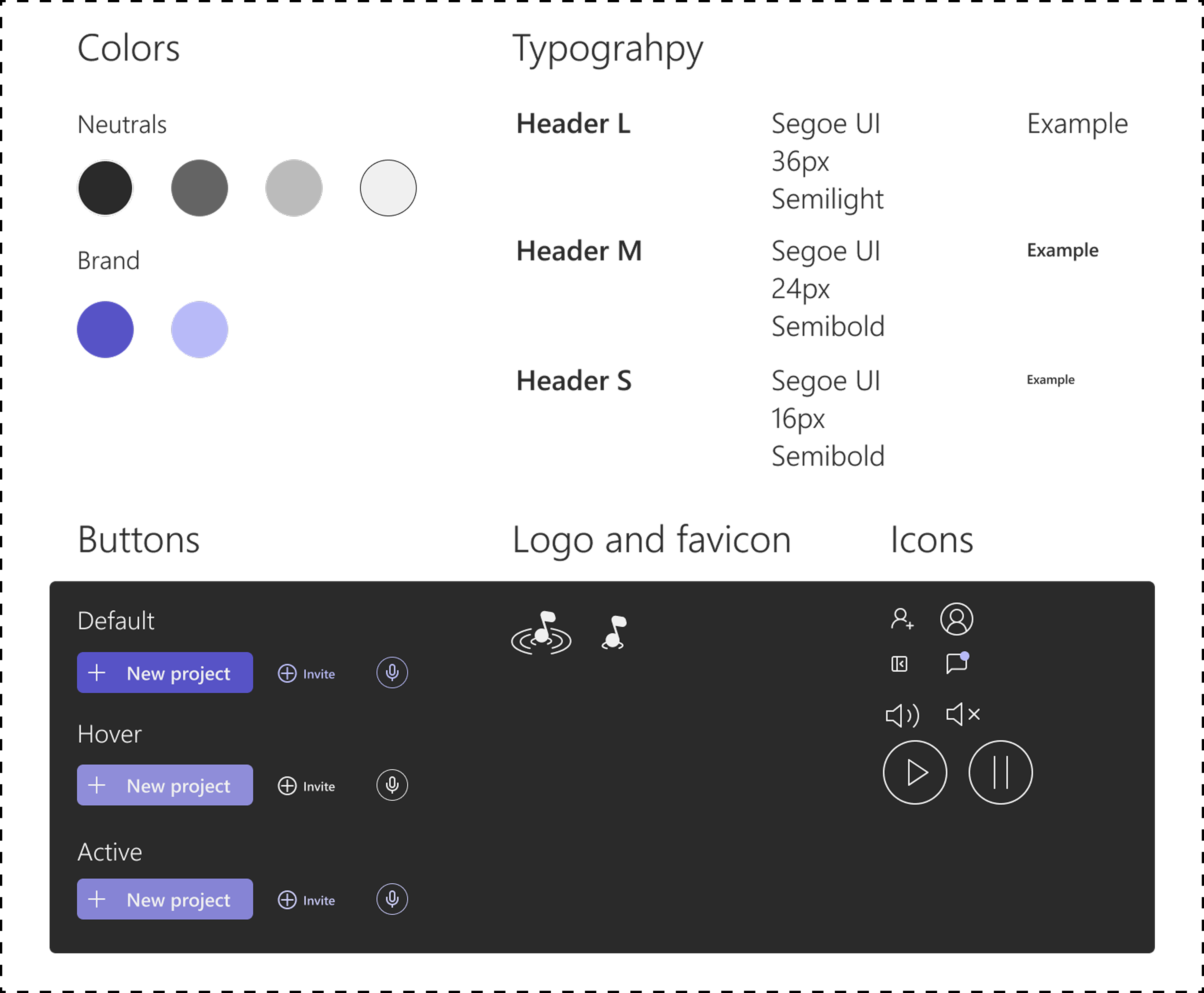This screenshot has height=993, width=1204.
Task: Click the Active state microphone button
Action: tap(392, 899)
